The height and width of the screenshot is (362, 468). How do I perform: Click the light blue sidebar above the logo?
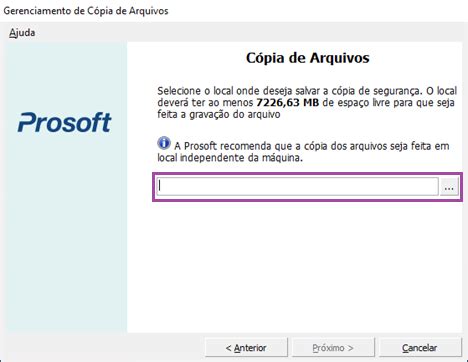coord(66,75)
